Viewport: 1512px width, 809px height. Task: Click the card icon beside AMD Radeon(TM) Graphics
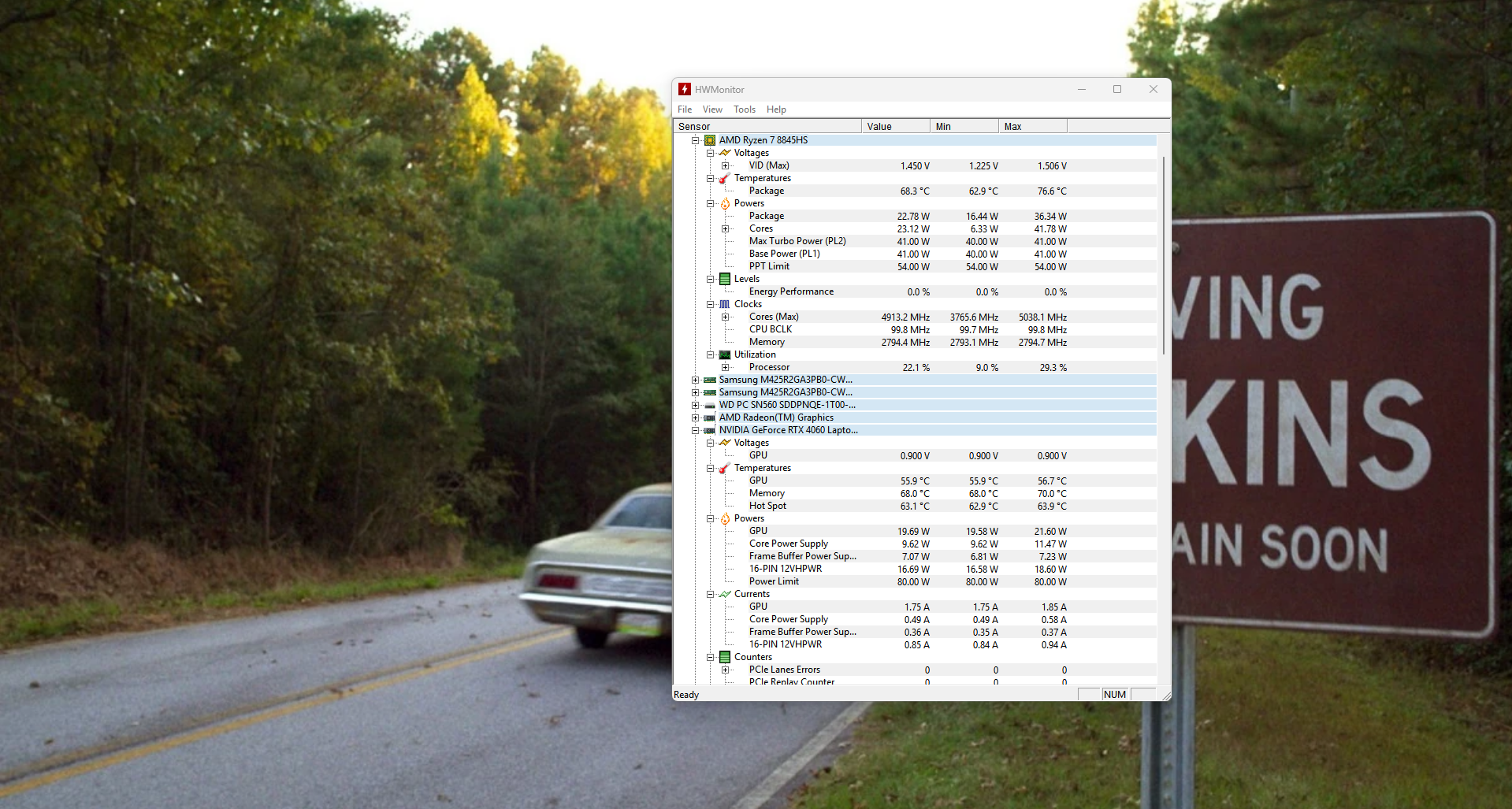(710, 417)
